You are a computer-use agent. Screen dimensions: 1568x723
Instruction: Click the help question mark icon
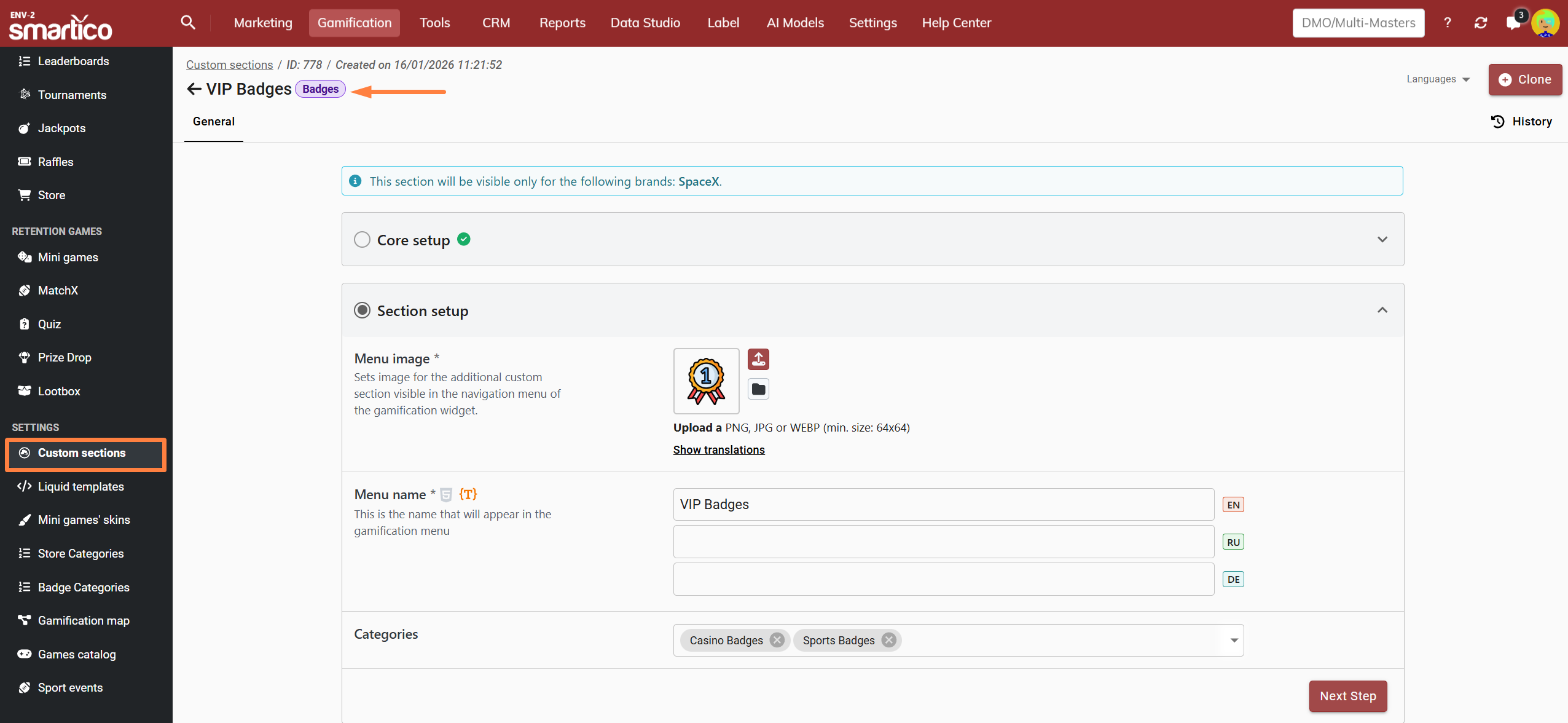pyautogui.click(x=1448, y=23)
